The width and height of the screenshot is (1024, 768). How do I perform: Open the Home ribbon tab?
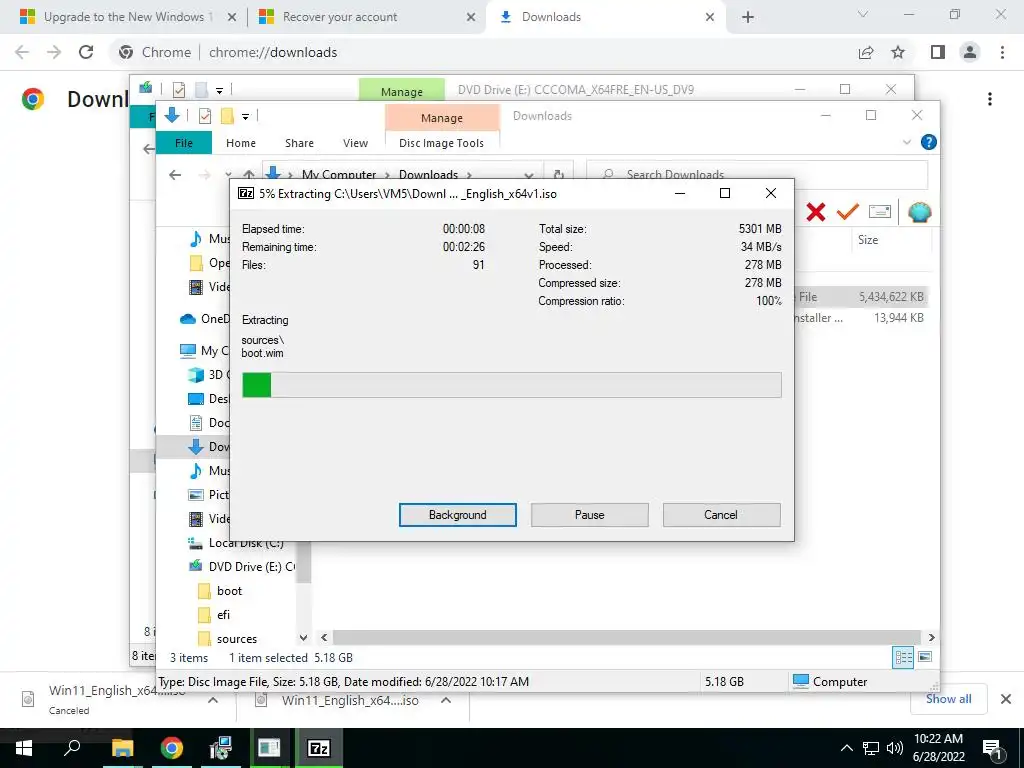point(241,143)
